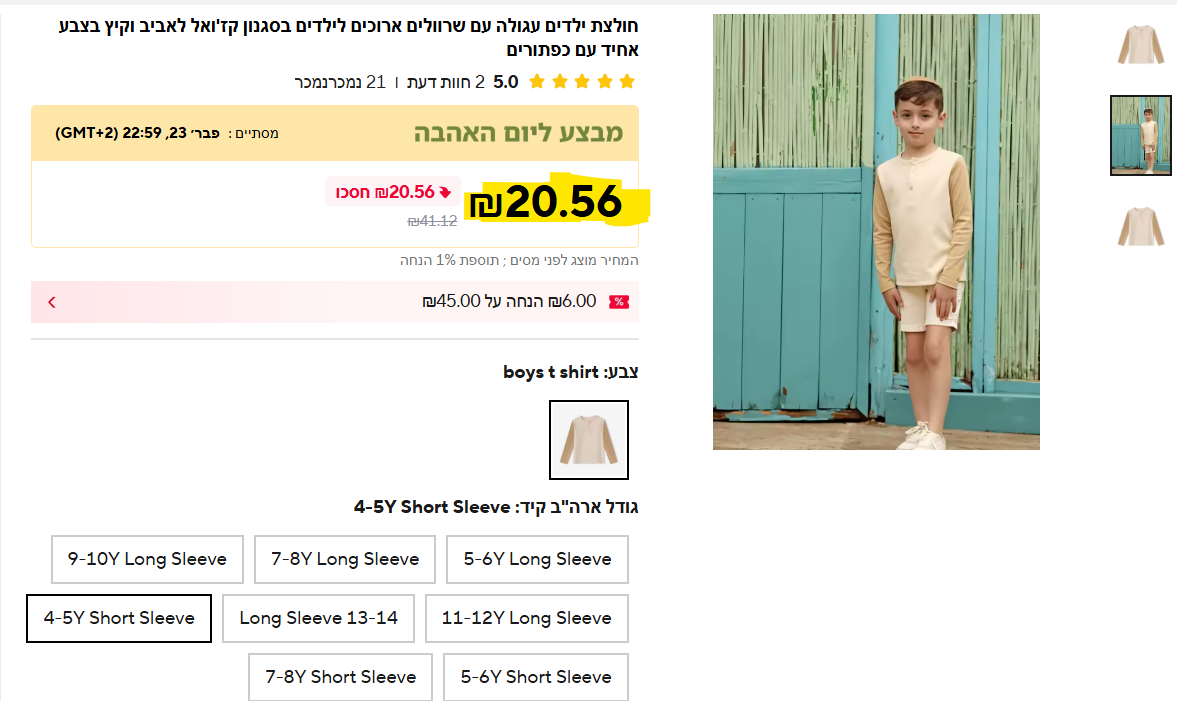This screenshot has width=1177, height=701.
Task: Show the first shirt thumbnail image
Action: coord(1140,45)
